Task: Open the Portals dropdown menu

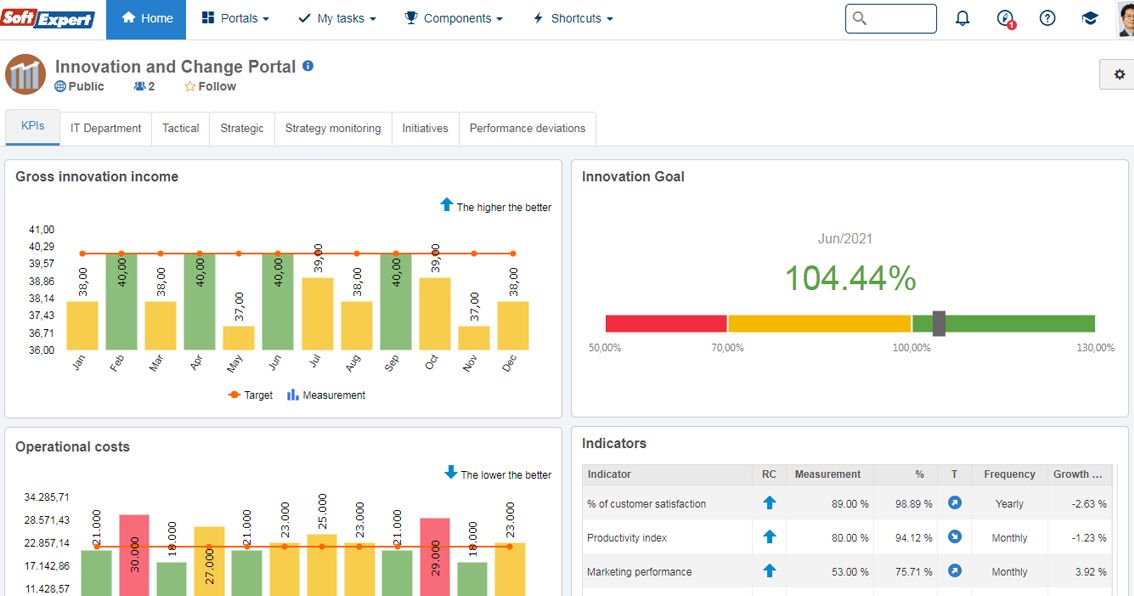Action: tap(235, 19)
